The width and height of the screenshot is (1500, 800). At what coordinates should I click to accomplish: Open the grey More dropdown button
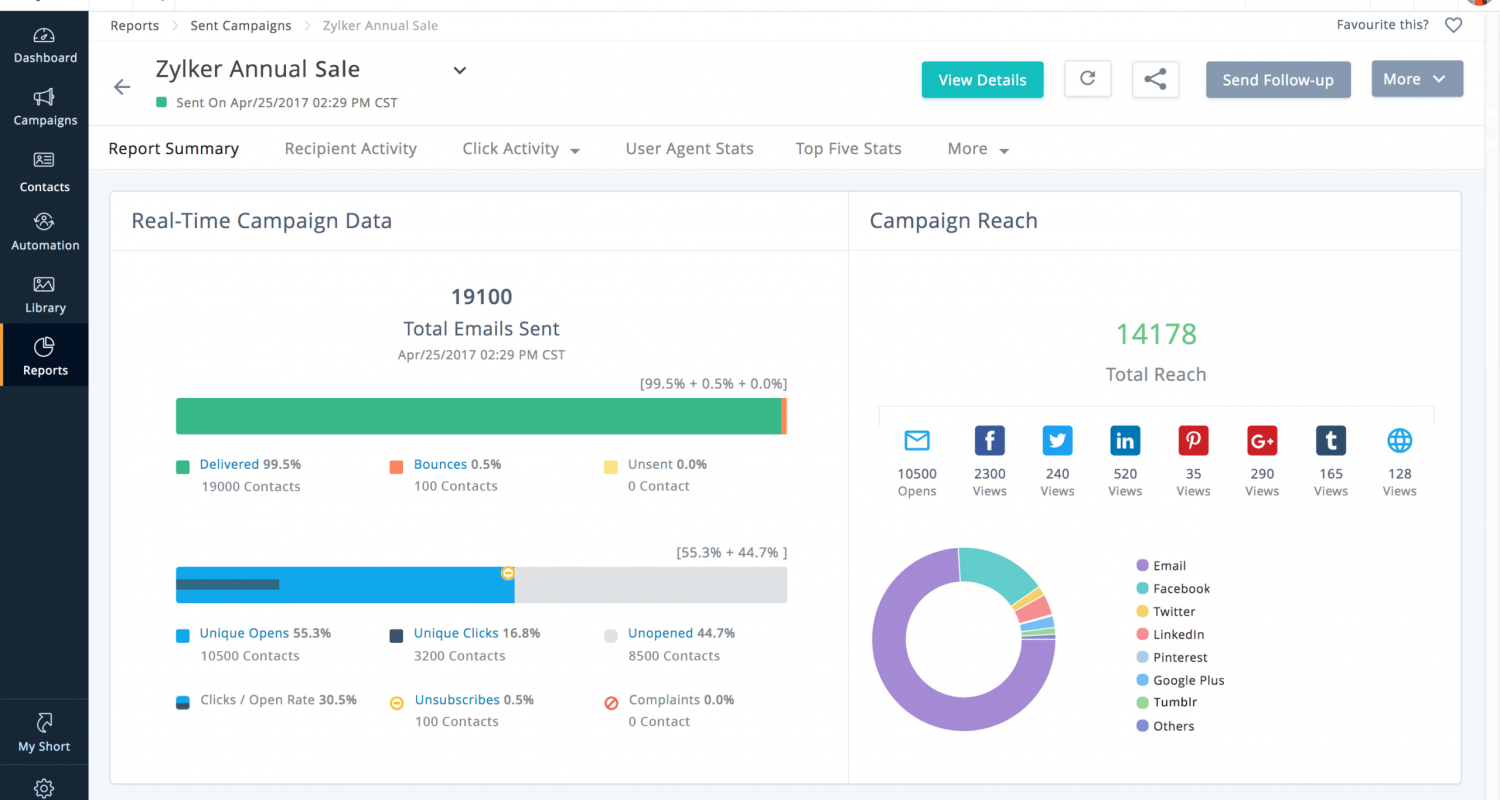point(1417,79)
